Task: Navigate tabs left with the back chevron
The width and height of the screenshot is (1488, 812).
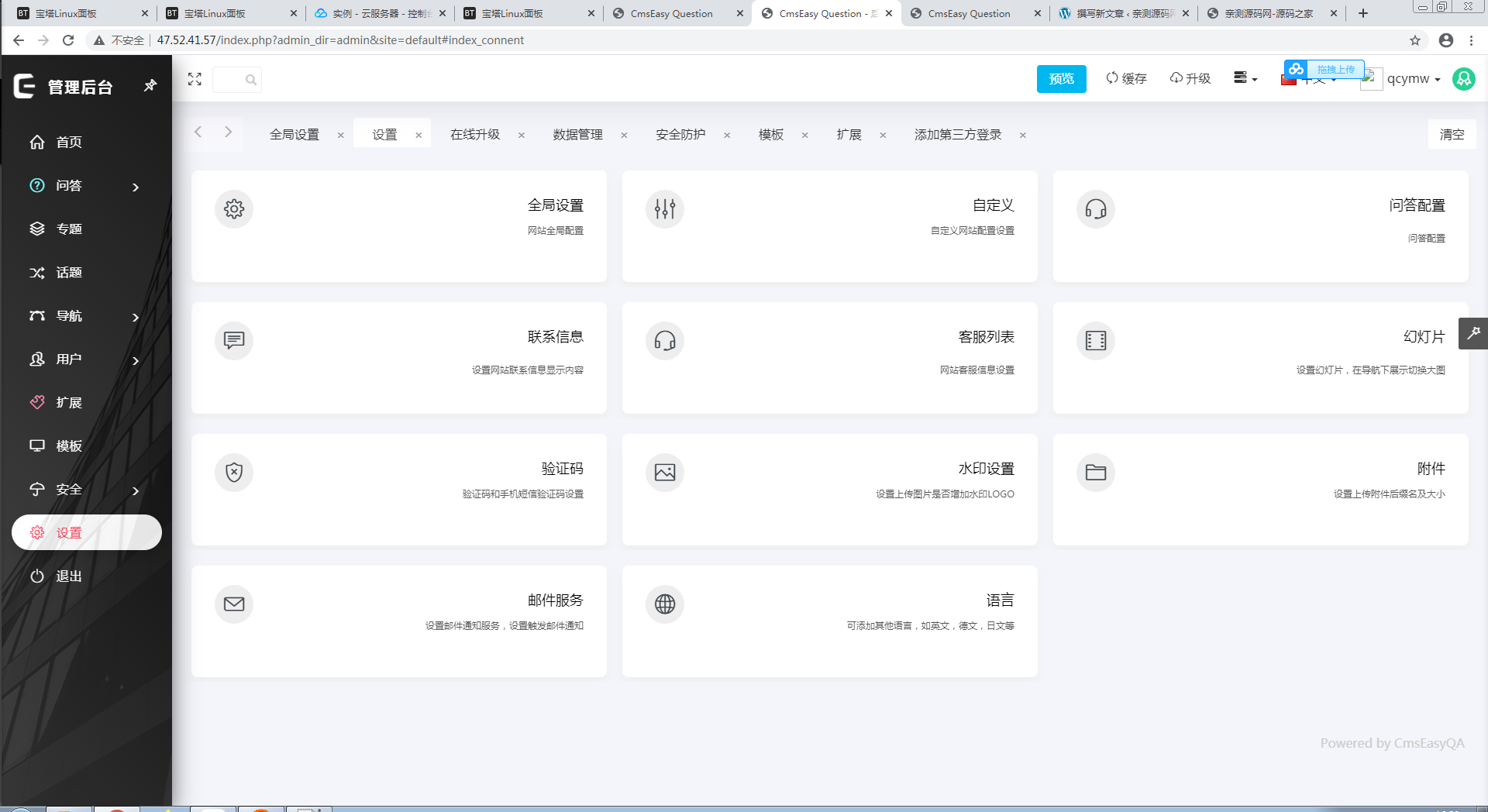Action: [x=198, y=132]
